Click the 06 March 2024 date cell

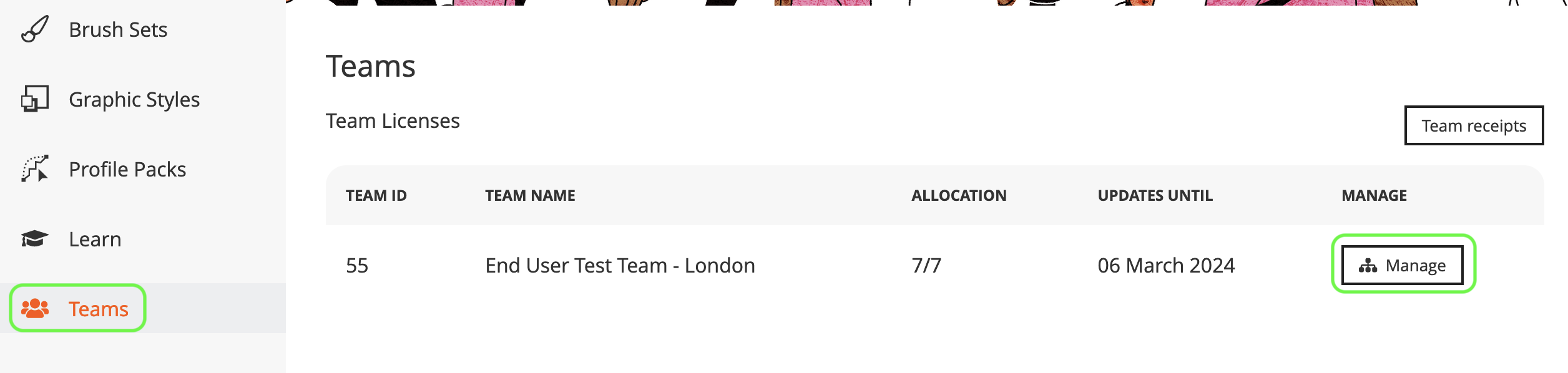[x=1166, y=266]
